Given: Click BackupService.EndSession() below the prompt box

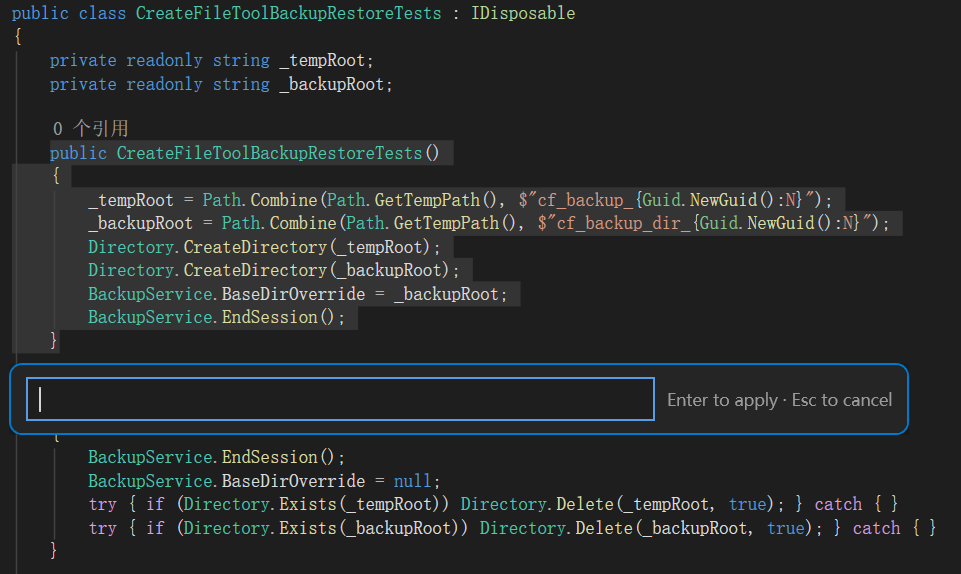Looking at the screenshot, I should click(x=216, y=457).
